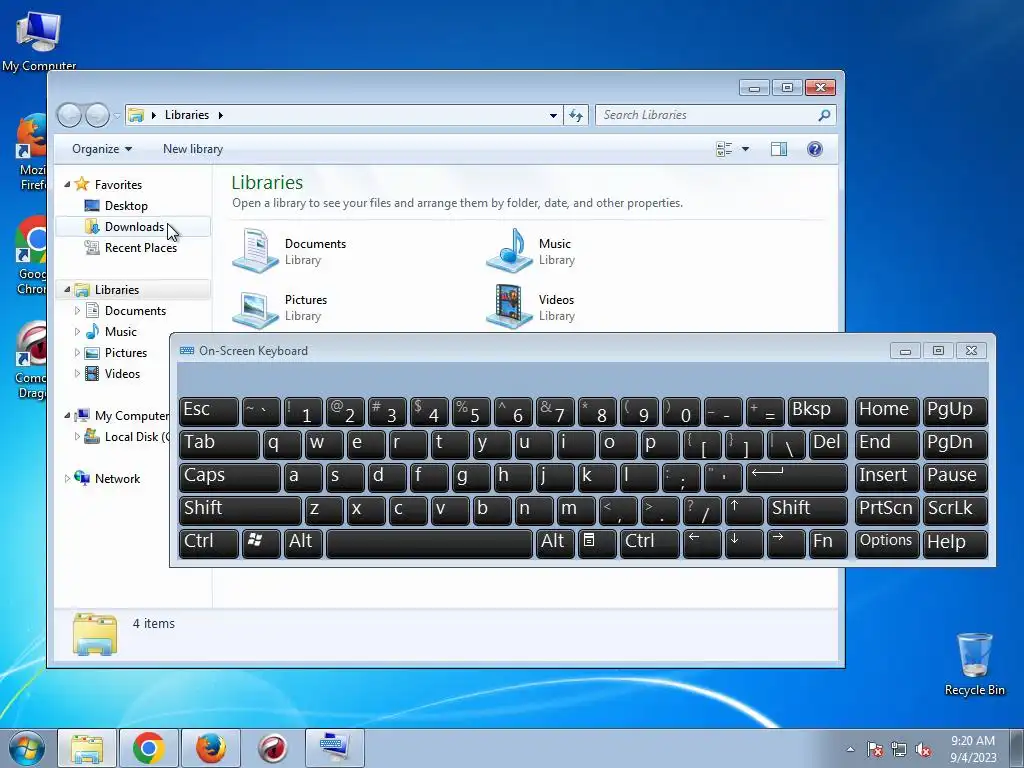Launch Mozilla Firefox from the taskbar
The image size is (1024, 768).
pyautogui.click(x=211, y=748)
